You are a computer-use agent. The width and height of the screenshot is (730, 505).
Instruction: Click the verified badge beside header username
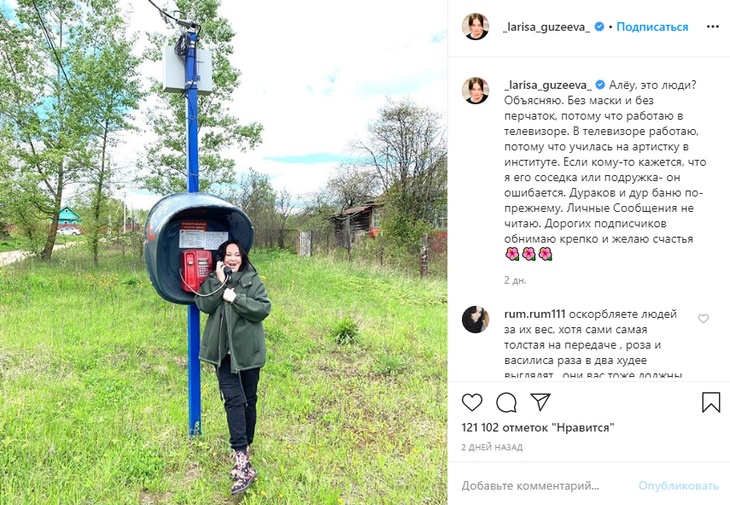tap(599, 27)
